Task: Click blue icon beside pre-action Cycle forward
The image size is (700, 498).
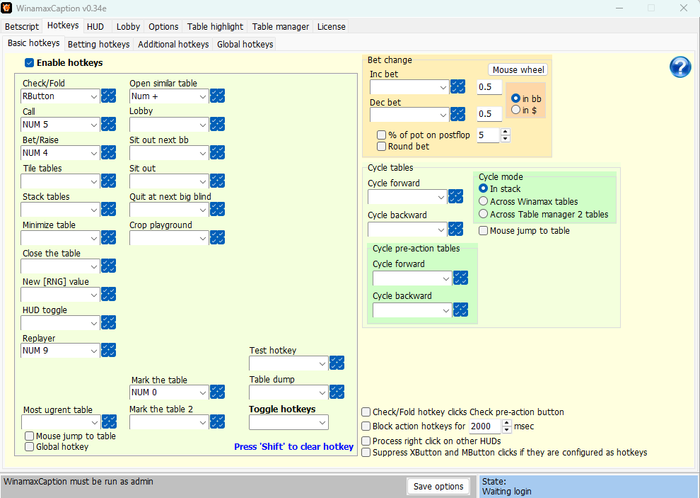Action: [460, 278]
